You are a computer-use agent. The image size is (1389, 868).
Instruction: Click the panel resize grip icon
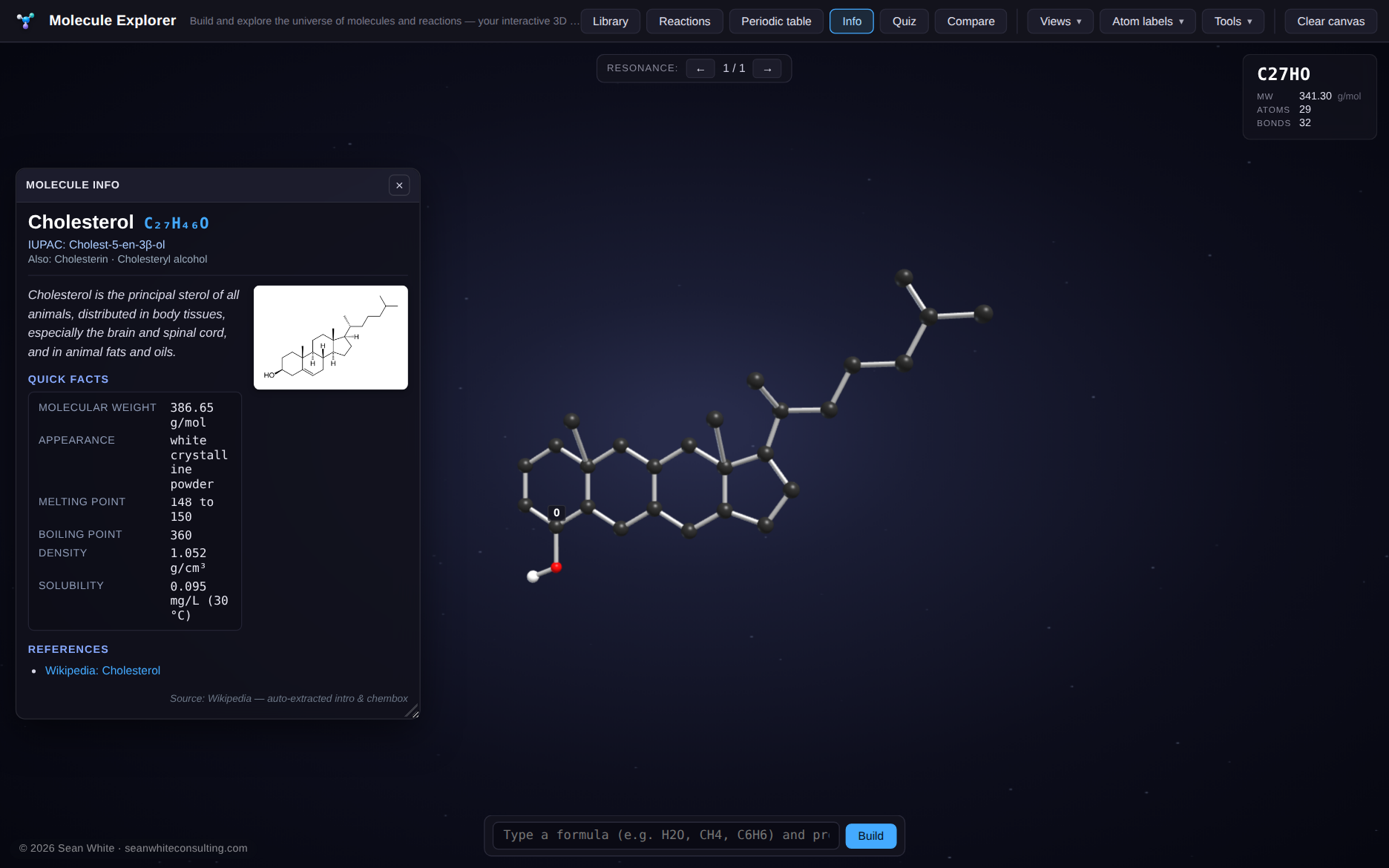click(x=412, y=711)
